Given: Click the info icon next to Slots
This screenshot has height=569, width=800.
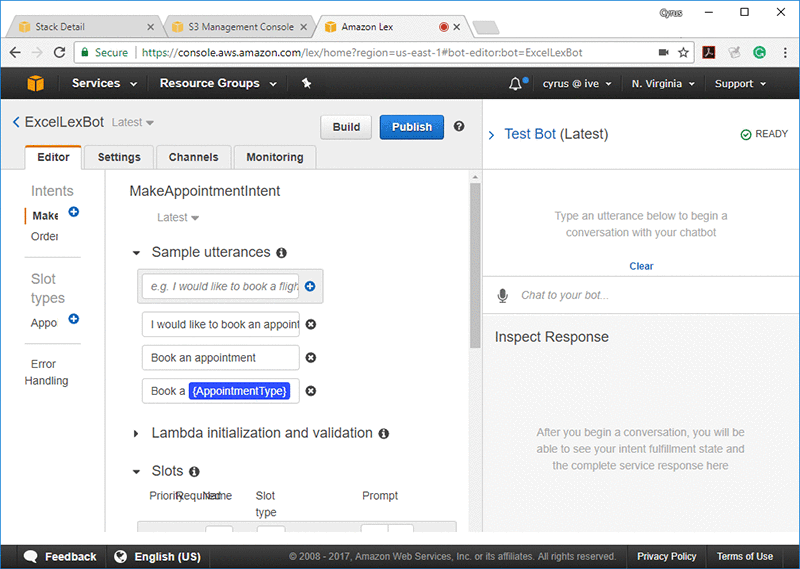Looking at the screenshot, I should pos(194,472).
